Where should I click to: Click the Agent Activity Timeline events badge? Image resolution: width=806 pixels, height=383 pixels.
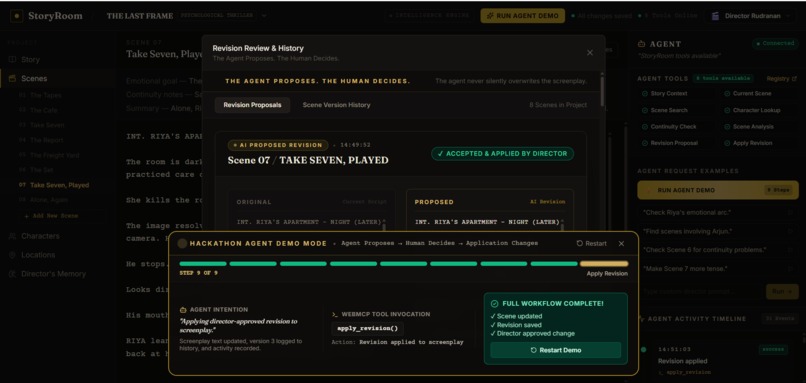click(x=780, y=319)
